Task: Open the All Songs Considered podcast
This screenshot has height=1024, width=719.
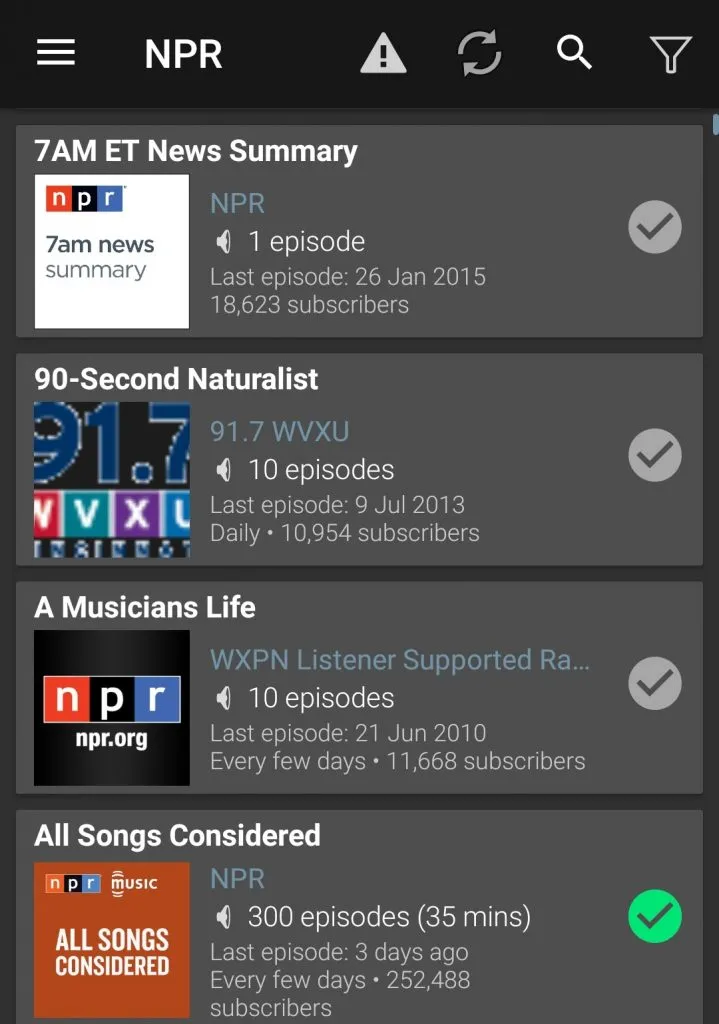Action: (x=178, y=835)
